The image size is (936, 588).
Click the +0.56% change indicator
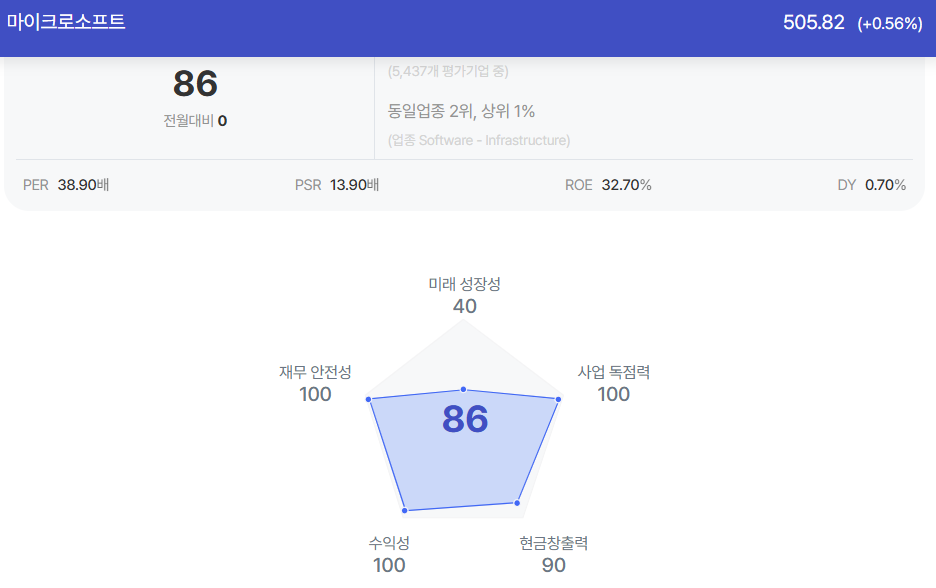[890, 23]
